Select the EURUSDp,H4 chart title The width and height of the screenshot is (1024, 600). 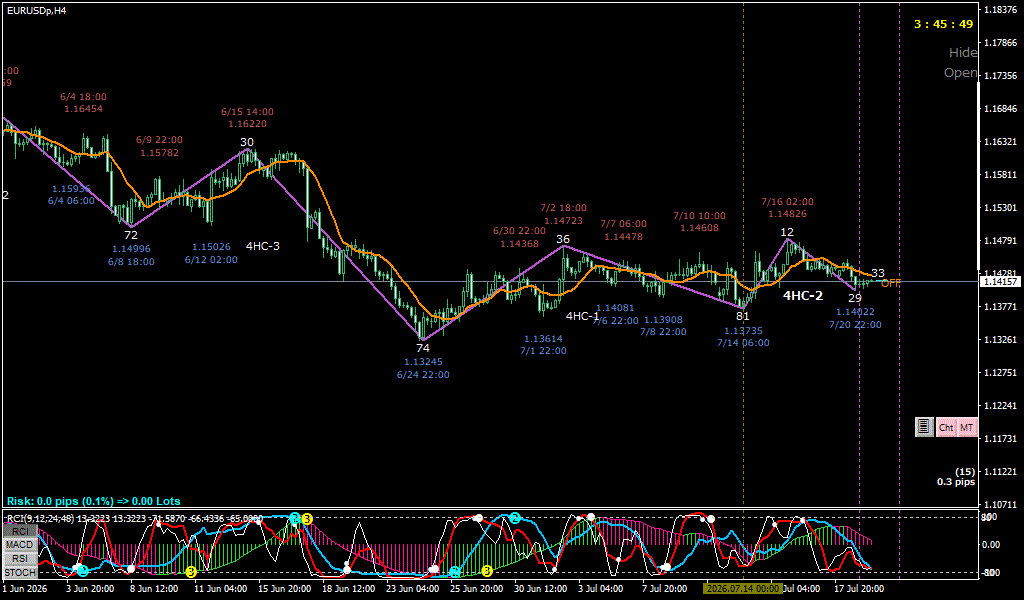coord(37,10)
